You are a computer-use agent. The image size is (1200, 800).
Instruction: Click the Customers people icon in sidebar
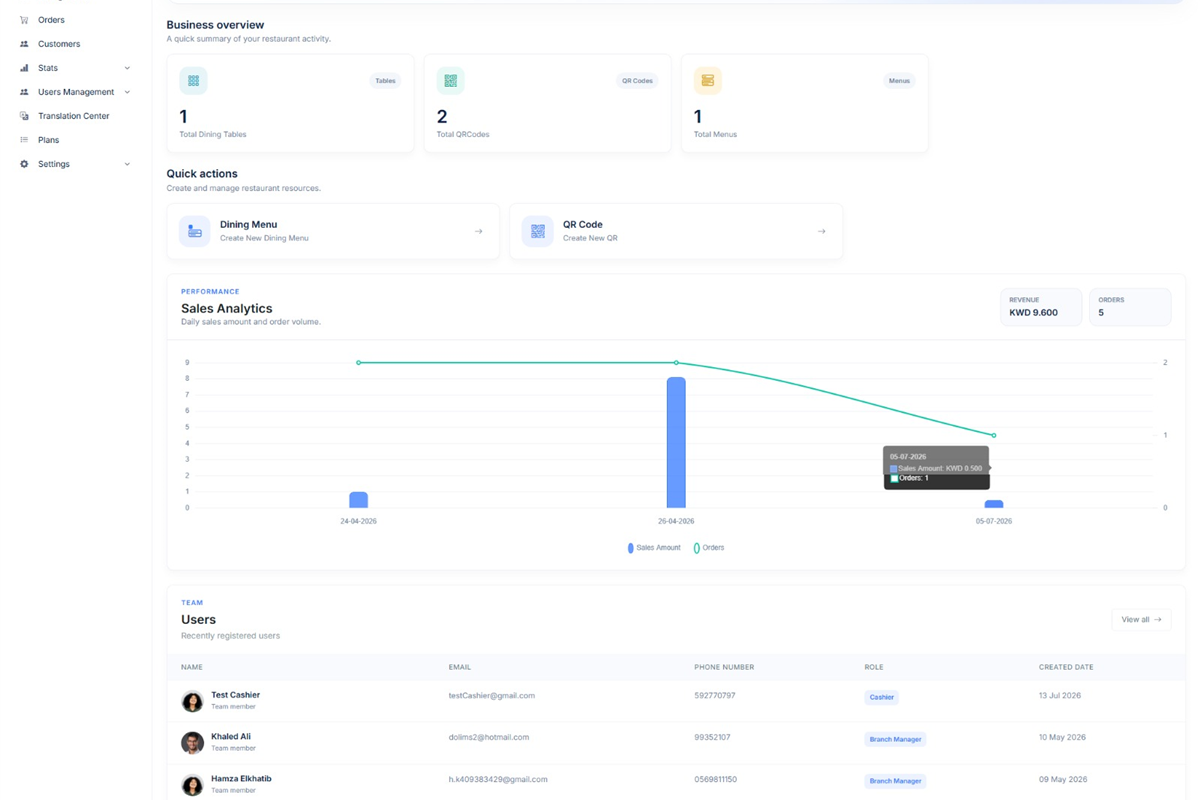pos(24,44)
